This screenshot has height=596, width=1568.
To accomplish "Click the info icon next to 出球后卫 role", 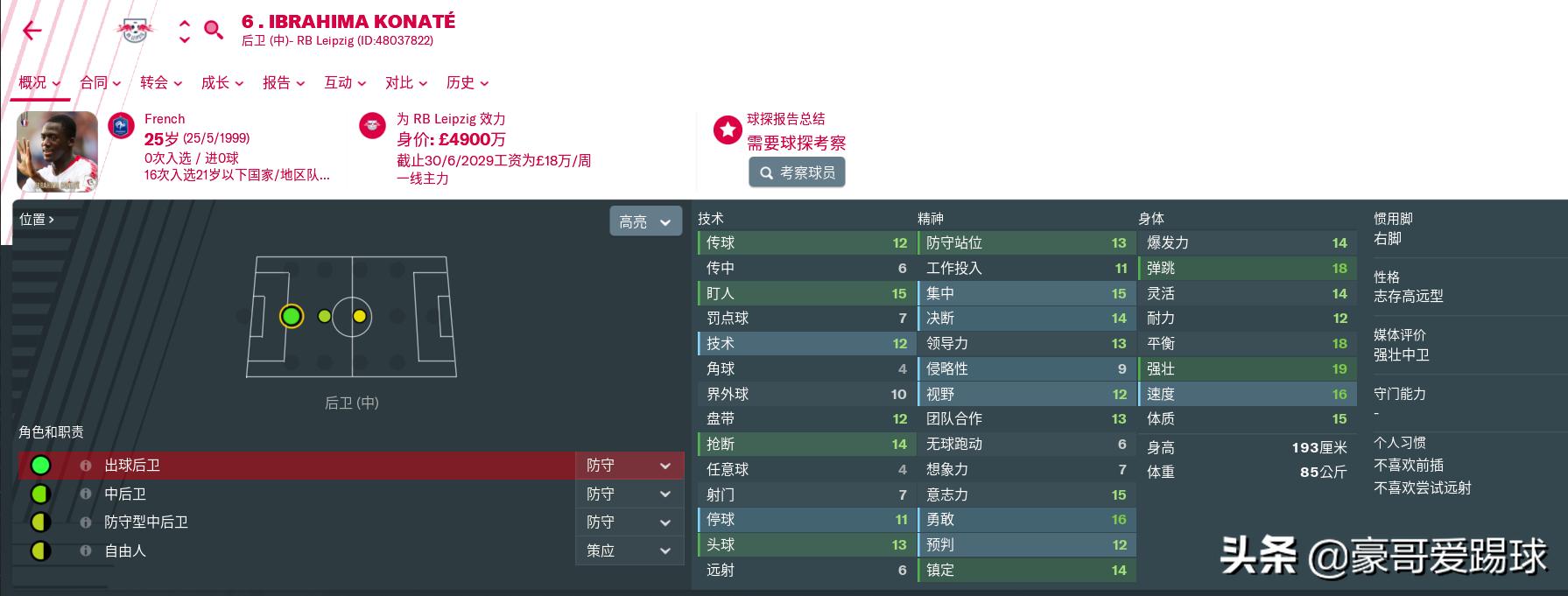I will click(x=85, y=465).
